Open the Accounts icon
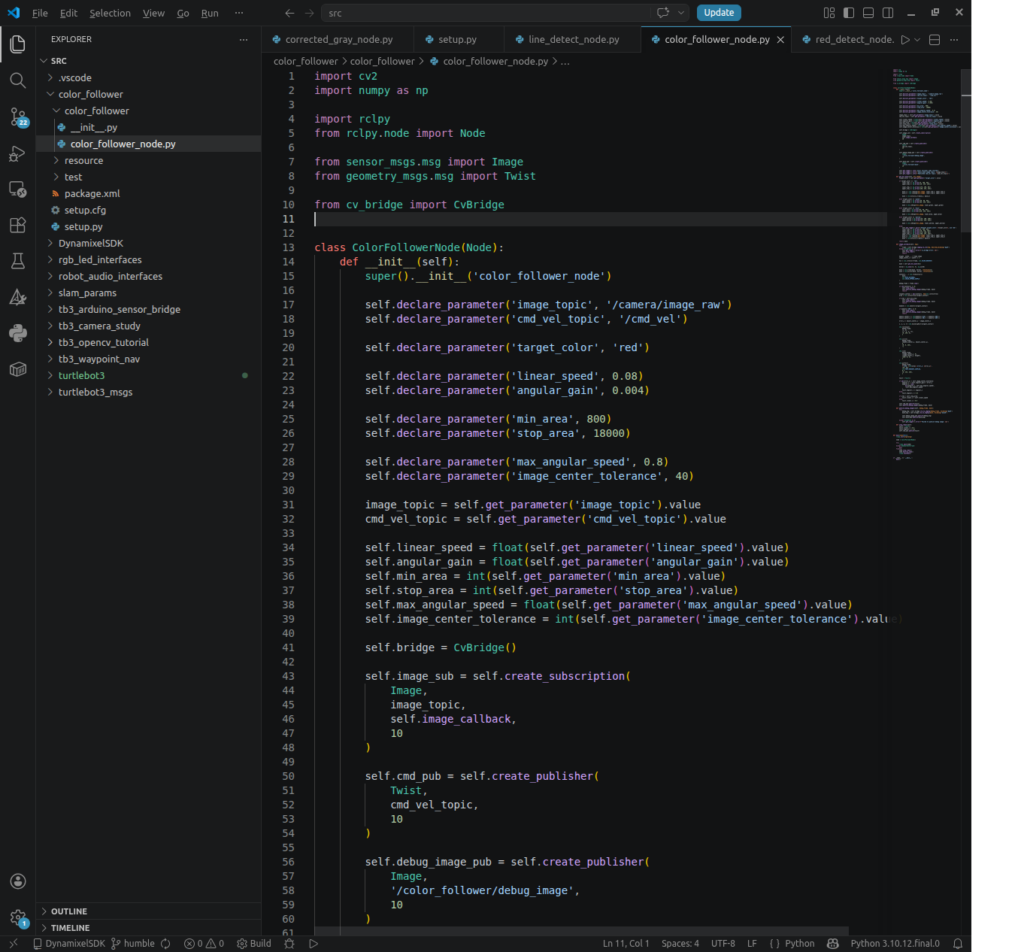1024x952 pixels. pos(18,881)
